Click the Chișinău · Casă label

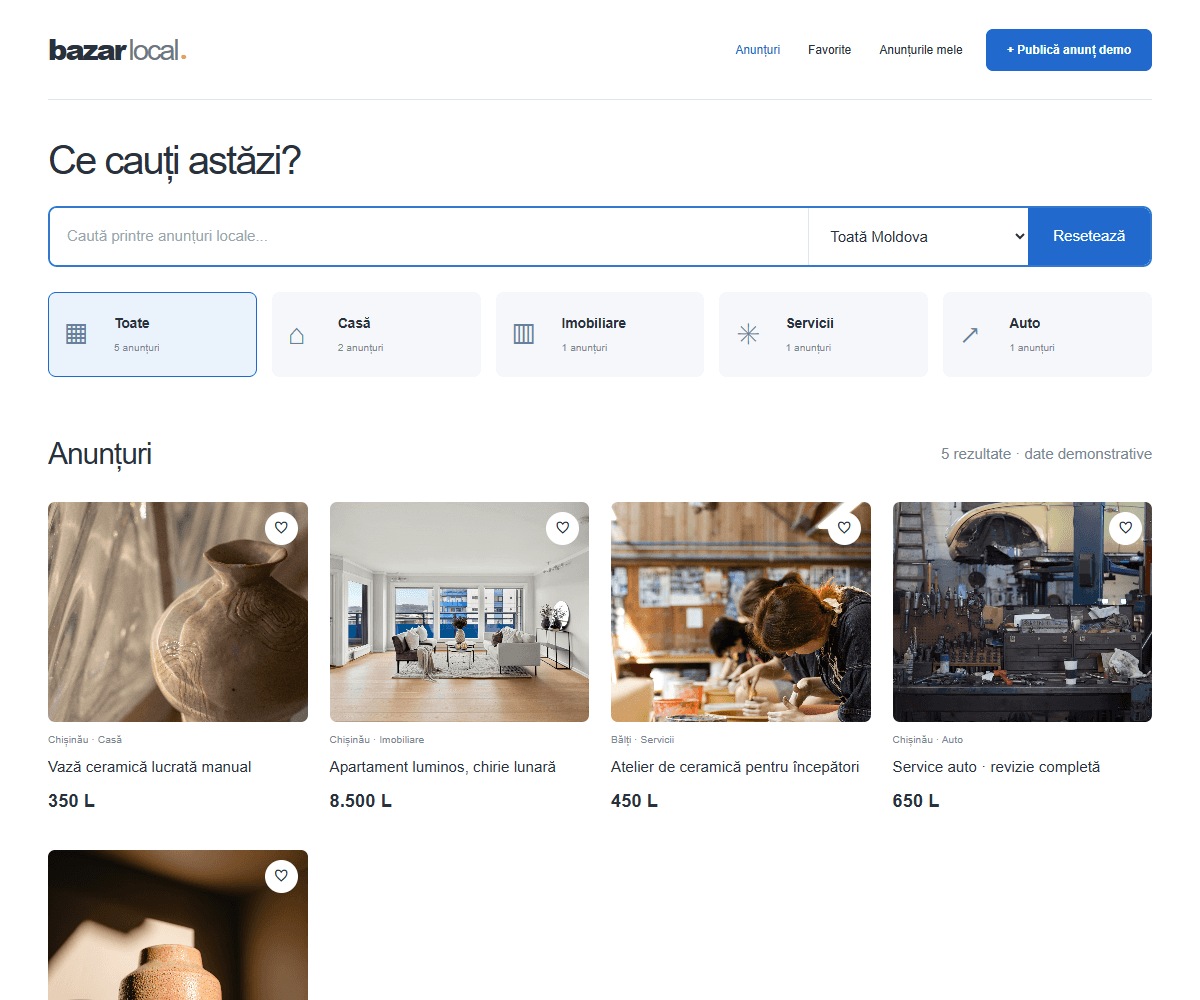[85, 740]
